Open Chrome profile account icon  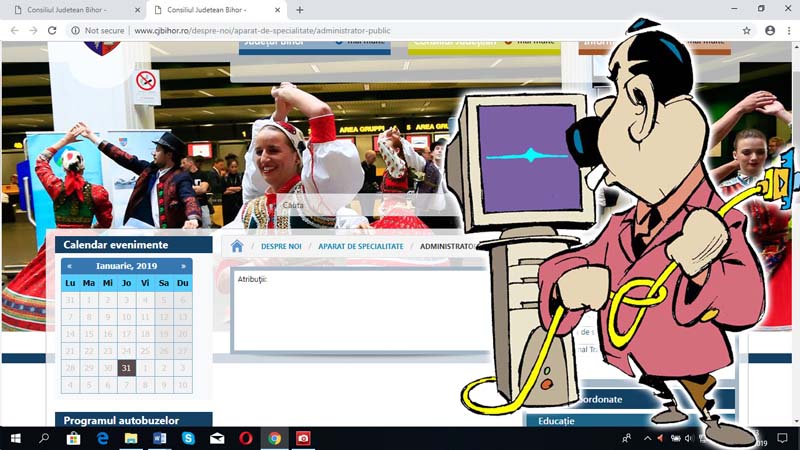pos(770,31)
